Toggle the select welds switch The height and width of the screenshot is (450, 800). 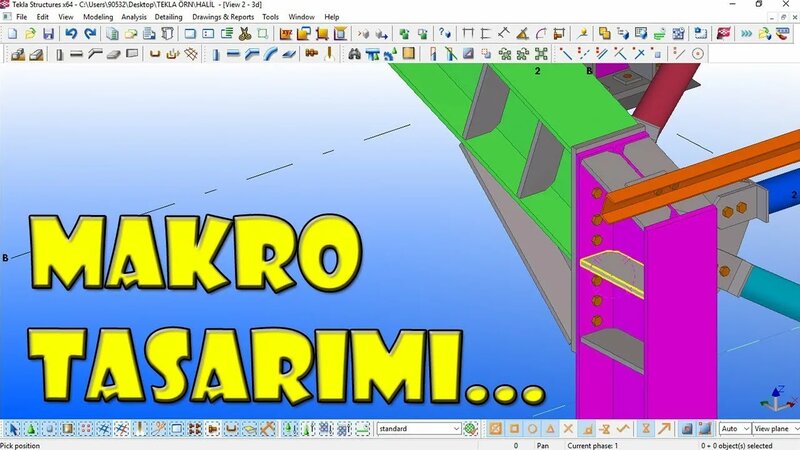pyautogui.click(x=139, y=429)
